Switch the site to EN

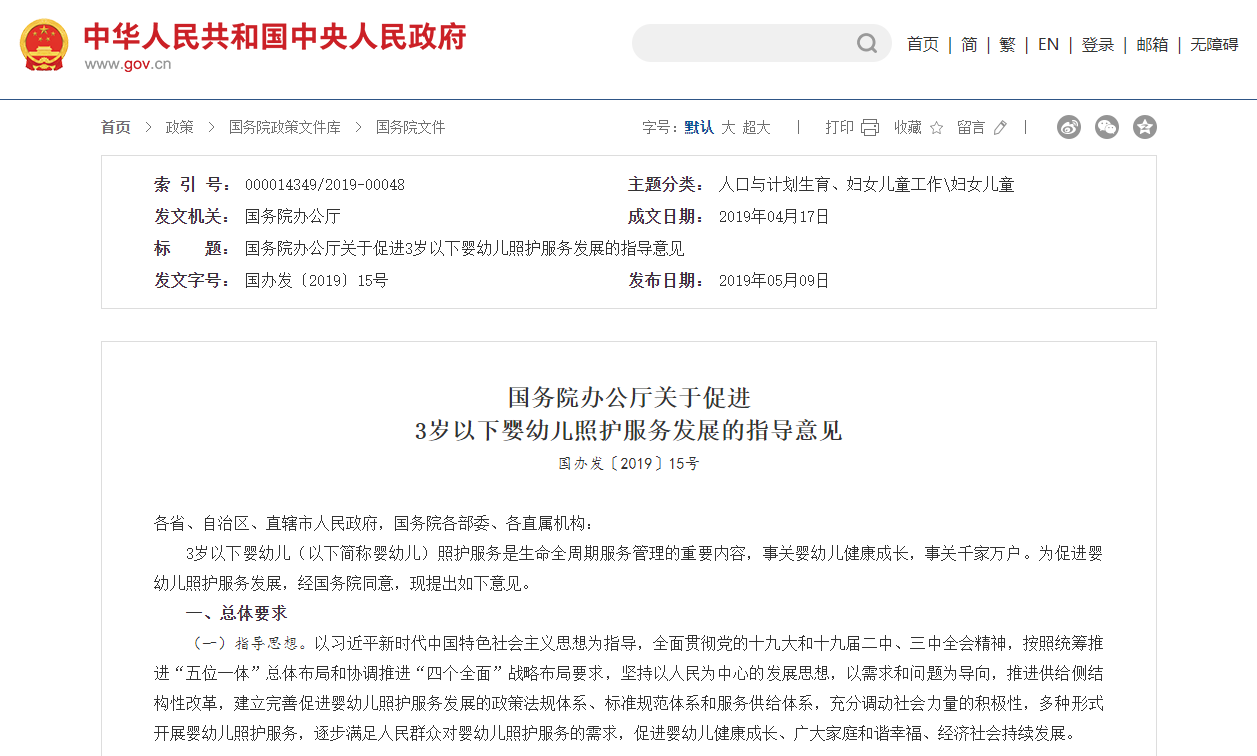pyautogui.click(x=1048, y=44)
